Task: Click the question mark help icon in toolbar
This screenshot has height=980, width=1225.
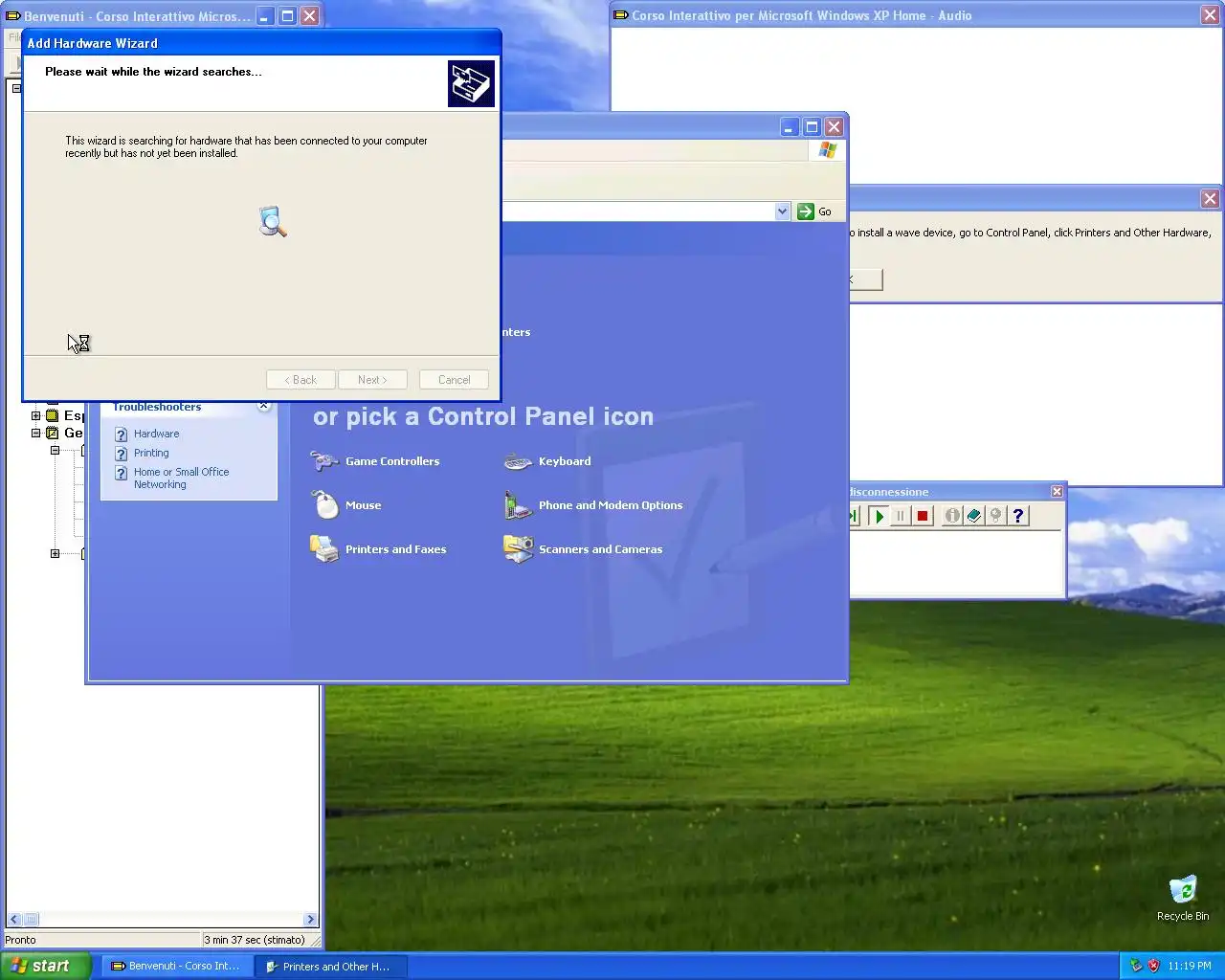Action: coord(1018,516)
